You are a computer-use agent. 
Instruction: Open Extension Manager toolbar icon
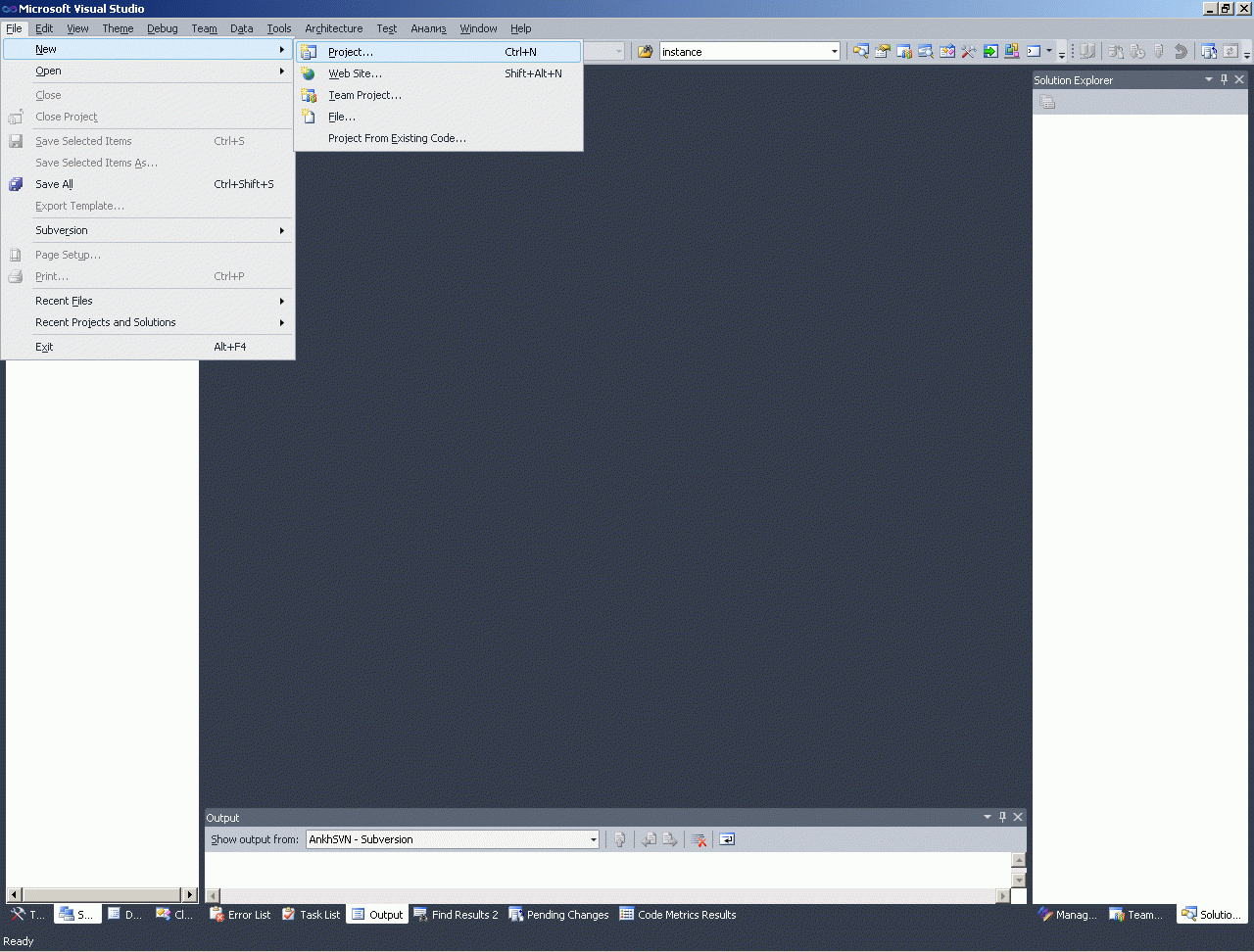pyautogui.click(x=1012, y=52)
